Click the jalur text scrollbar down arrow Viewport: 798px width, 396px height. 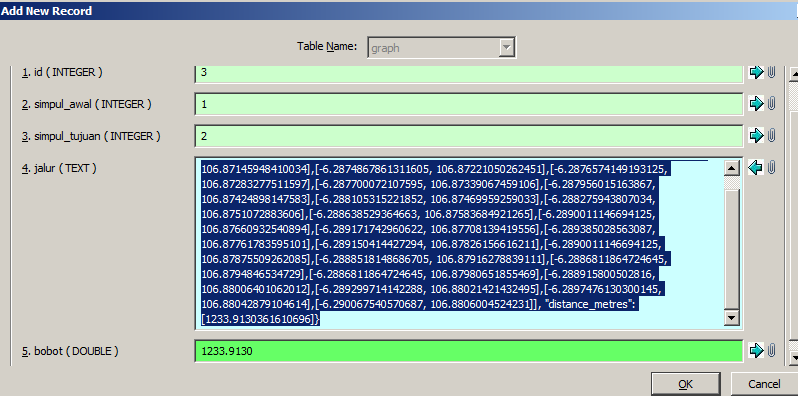731,318
